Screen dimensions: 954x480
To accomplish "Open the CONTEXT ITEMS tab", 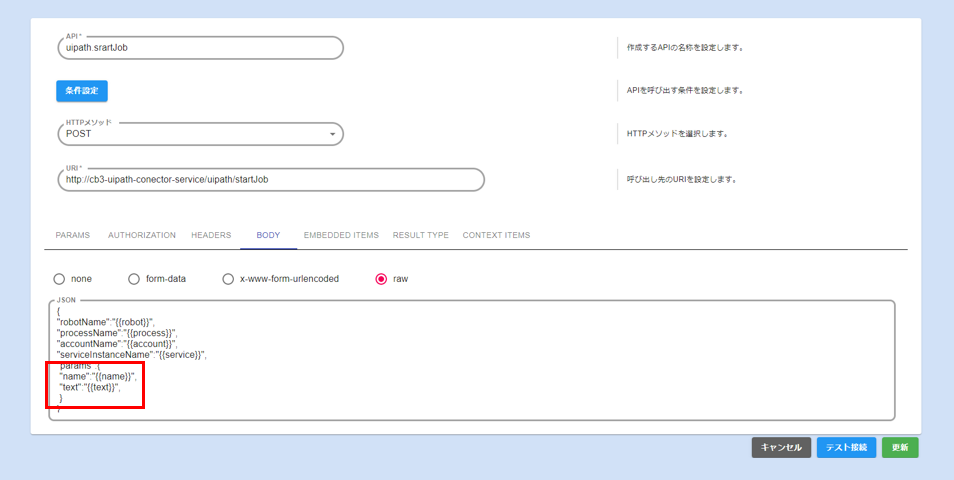I will pos(496,235).
